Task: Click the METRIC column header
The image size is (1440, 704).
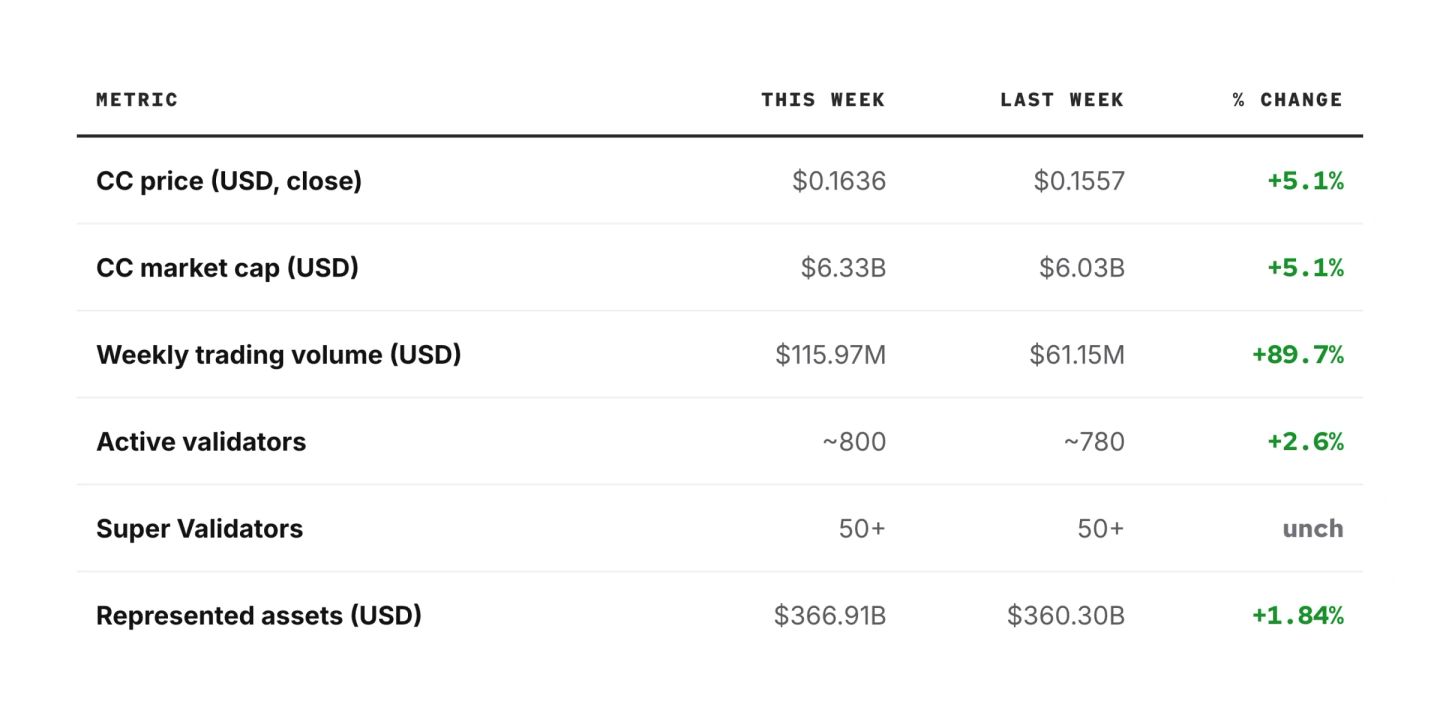Action: pos(137,100)
